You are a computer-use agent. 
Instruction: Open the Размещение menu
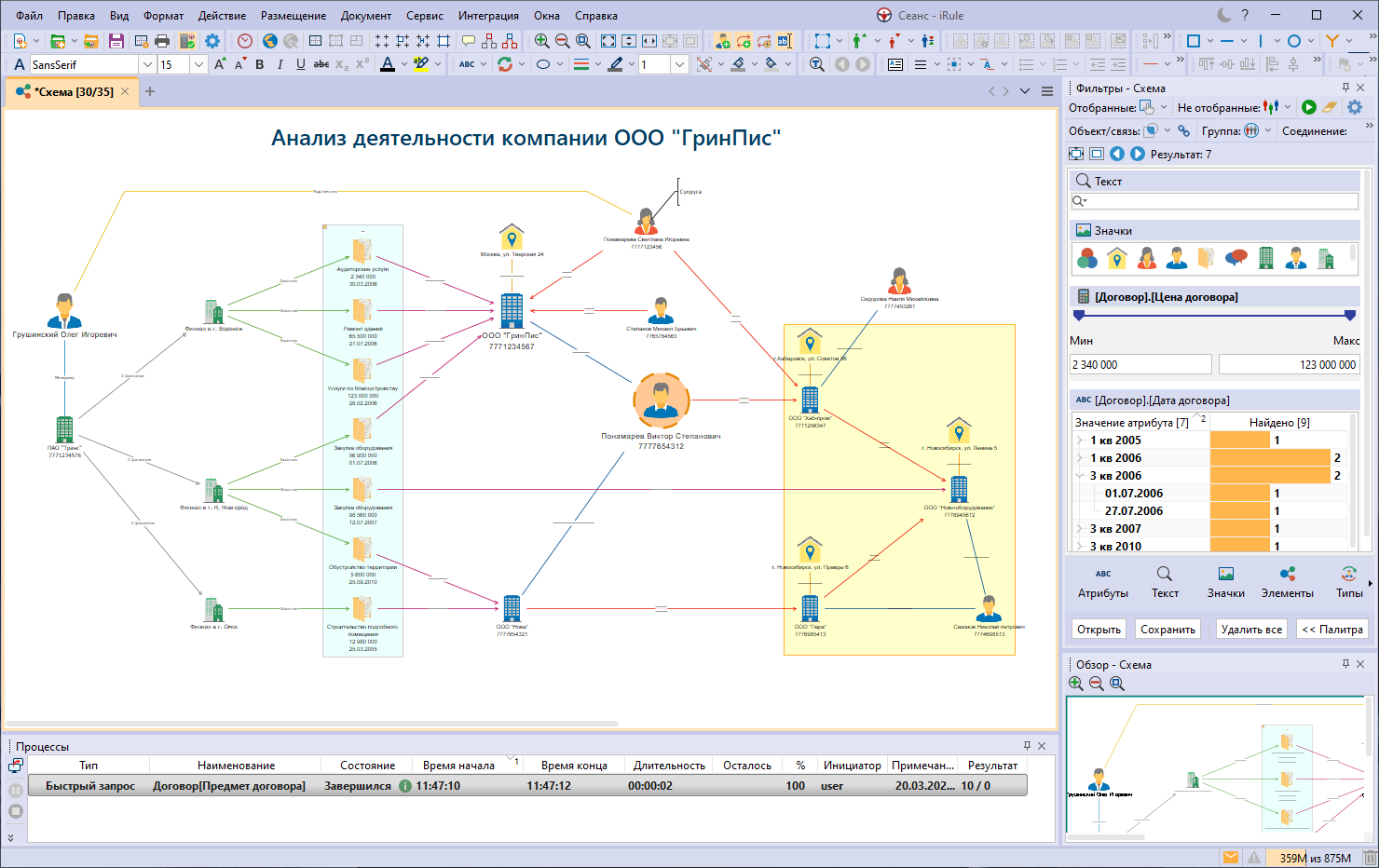pos(293,16)
